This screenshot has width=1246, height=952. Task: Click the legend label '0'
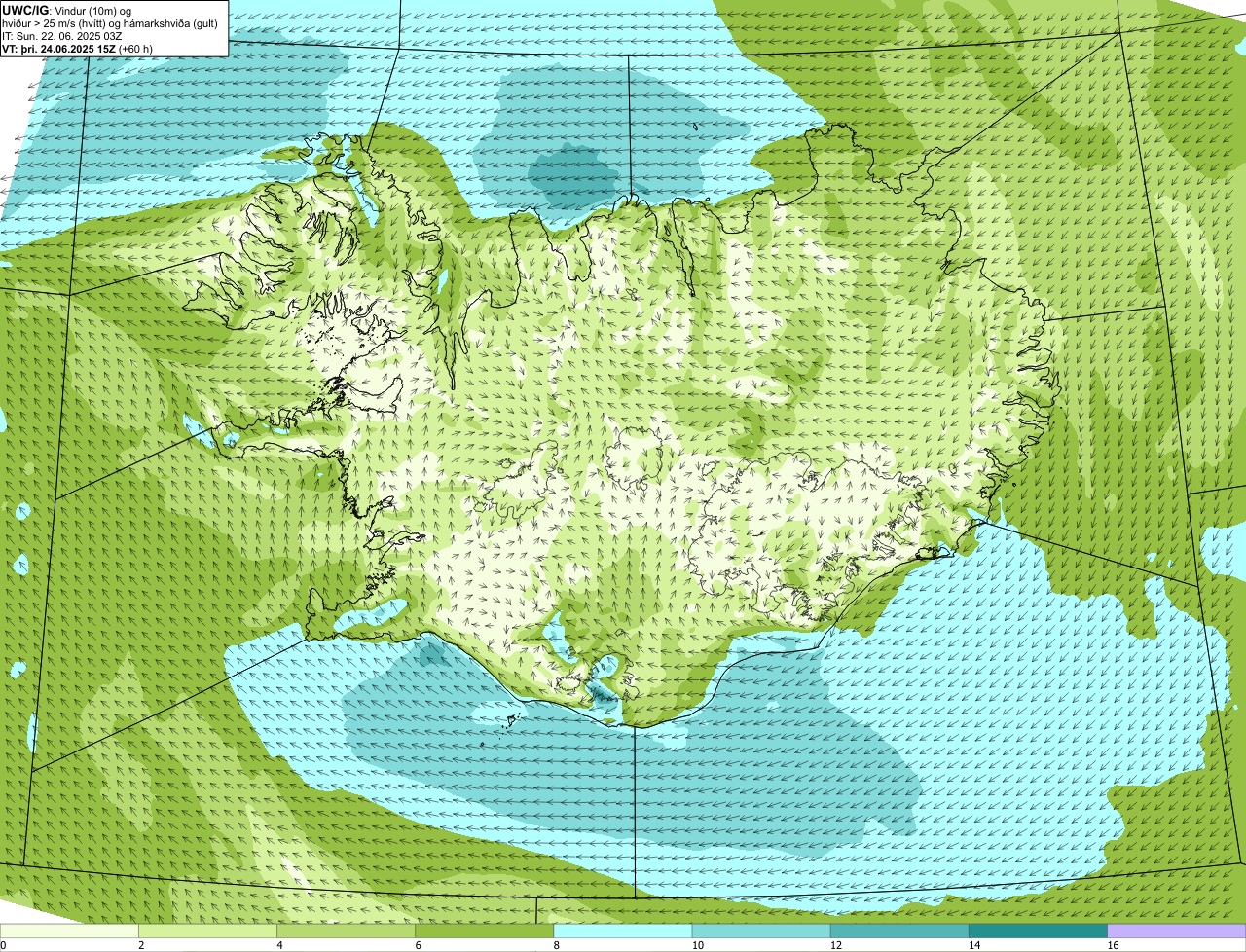point(3,945)
